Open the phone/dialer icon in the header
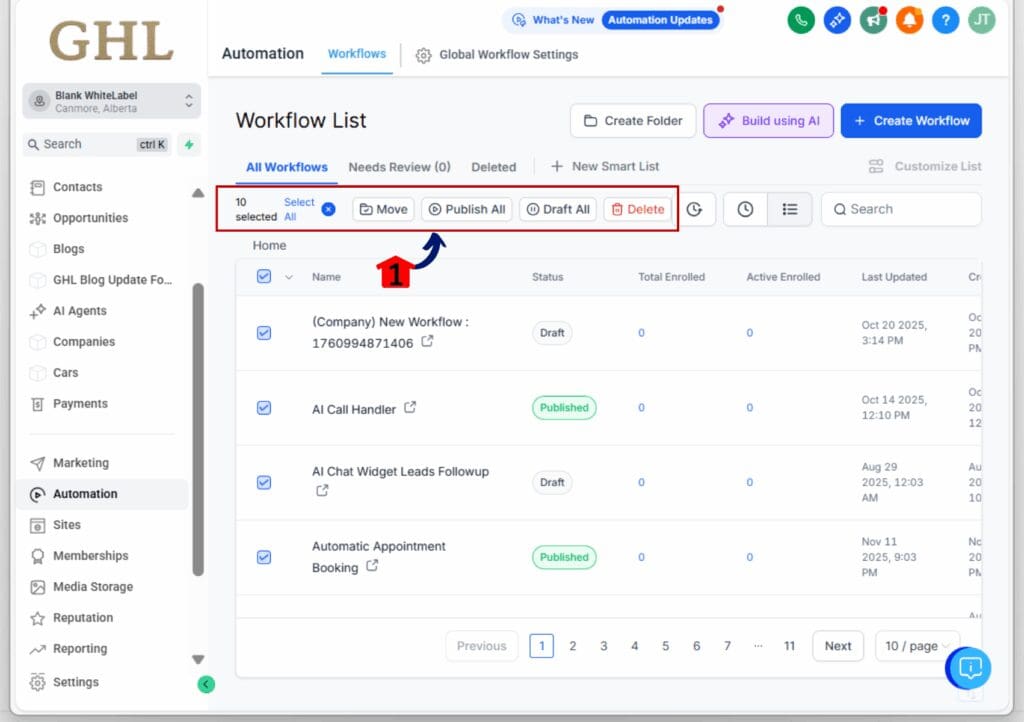 (x=801, y=20)
